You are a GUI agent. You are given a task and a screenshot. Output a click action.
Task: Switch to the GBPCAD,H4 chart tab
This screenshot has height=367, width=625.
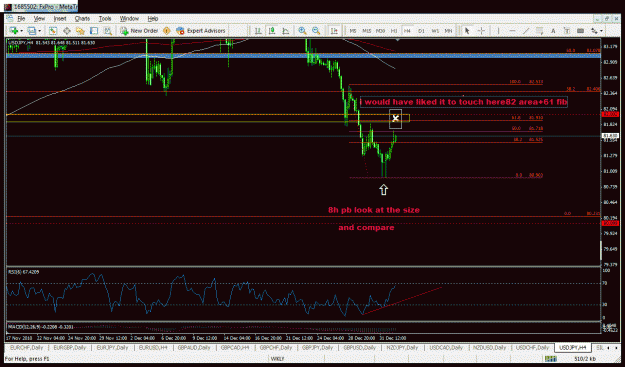tap(236, 348)
